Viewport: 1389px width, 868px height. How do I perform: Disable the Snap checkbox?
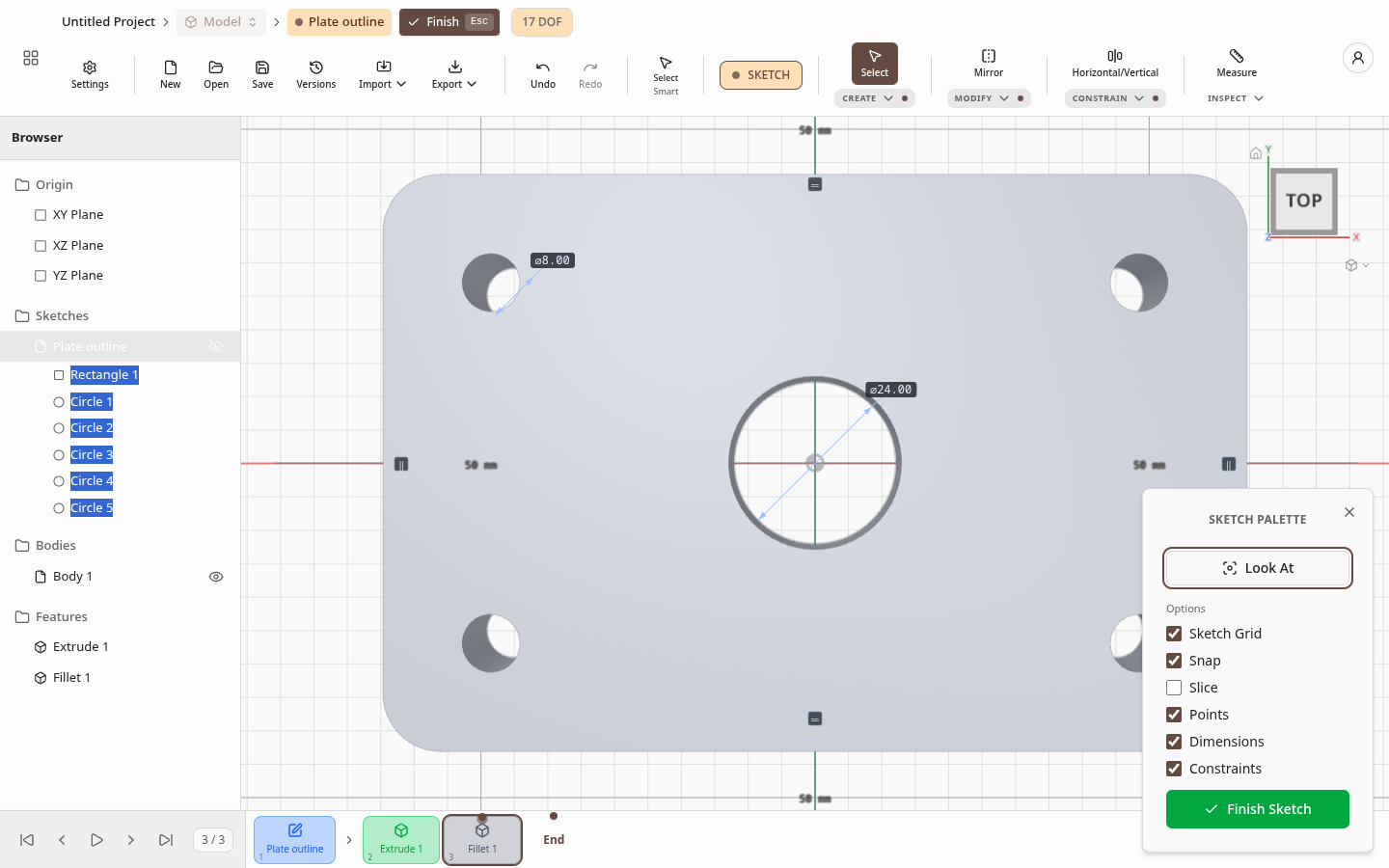[1174, 661]
